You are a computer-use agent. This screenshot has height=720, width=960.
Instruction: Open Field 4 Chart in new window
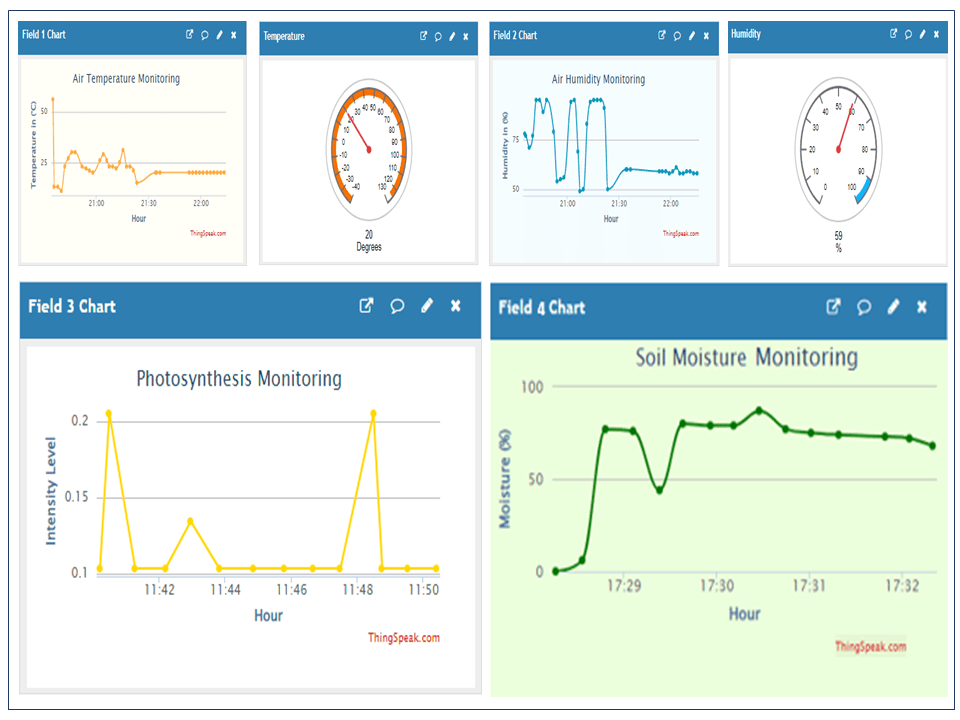(x=833, y=307)
